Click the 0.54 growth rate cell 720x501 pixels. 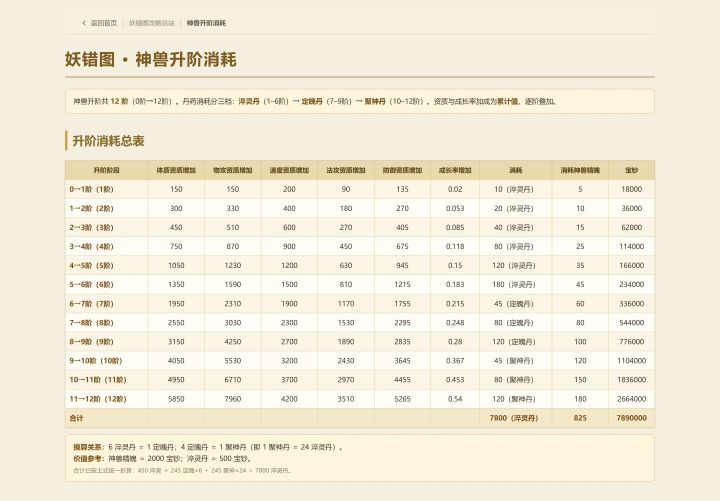tap(455, 399)
